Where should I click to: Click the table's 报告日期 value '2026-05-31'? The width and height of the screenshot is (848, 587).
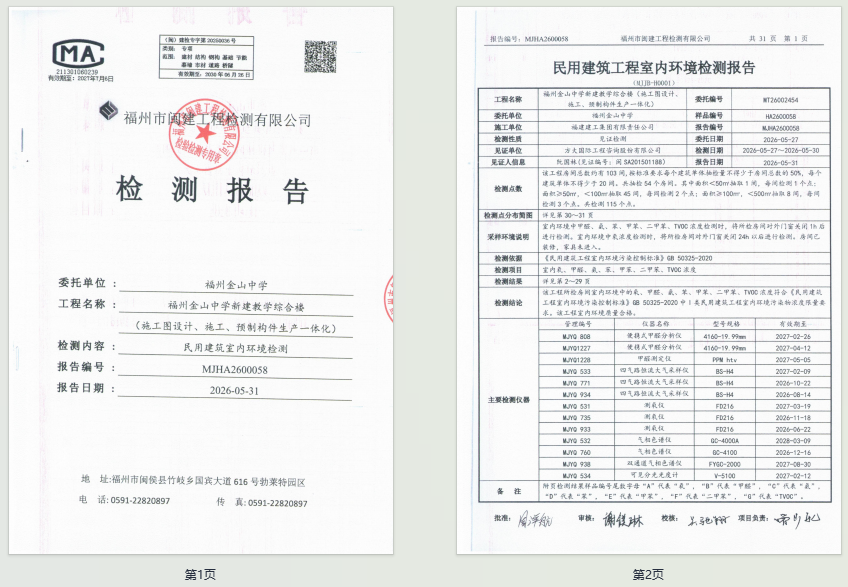(x=780, y=162)
